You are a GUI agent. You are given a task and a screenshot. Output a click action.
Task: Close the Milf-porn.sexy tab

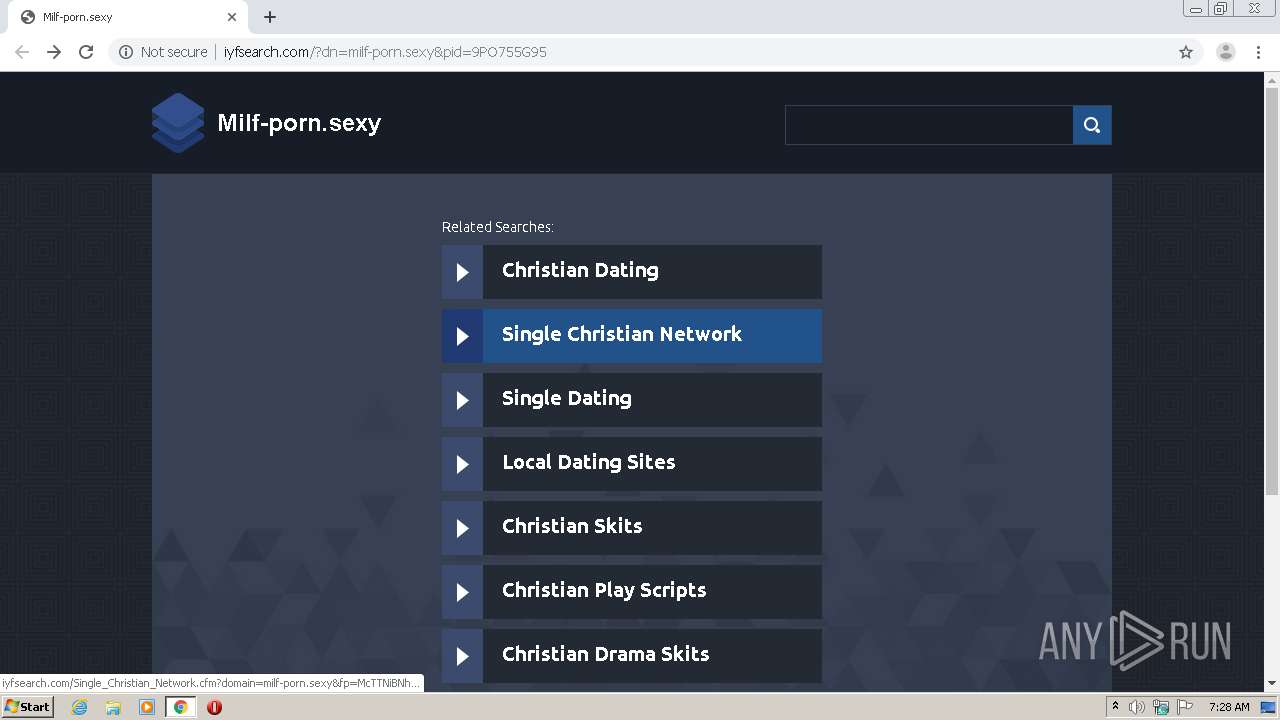click(232, 17)
